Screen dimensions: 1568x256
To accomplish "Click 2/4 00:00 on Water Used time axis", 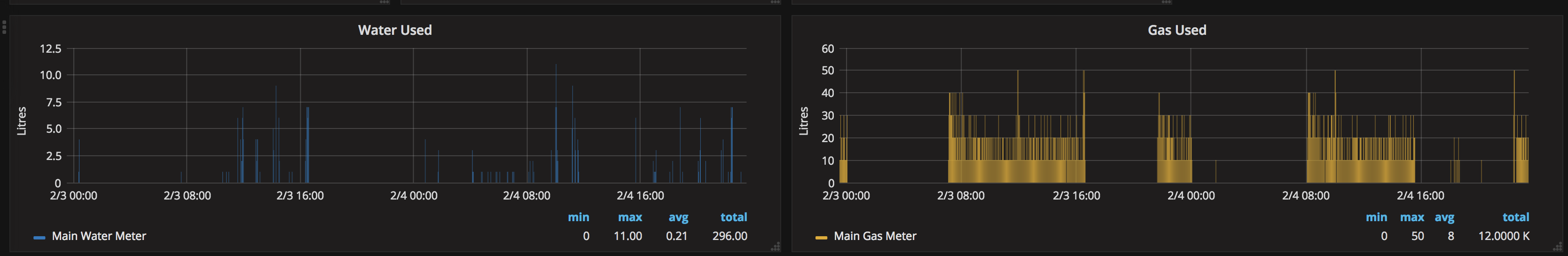I will [413, 196].
